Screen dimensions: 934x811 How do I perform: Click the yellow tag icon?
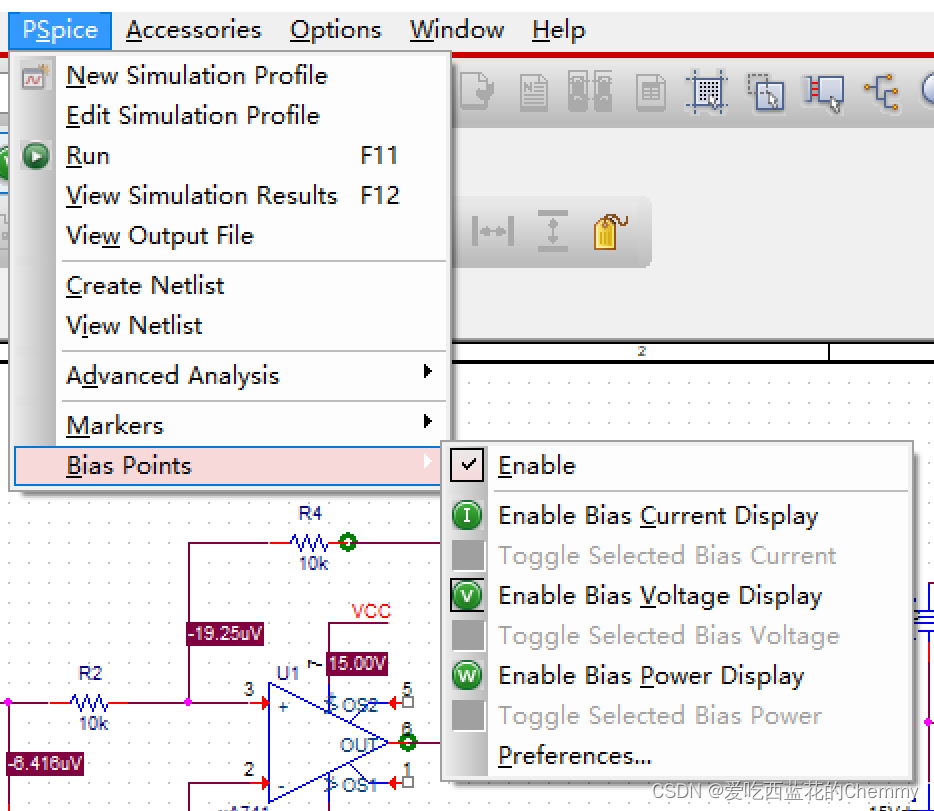tap(609, 232)
